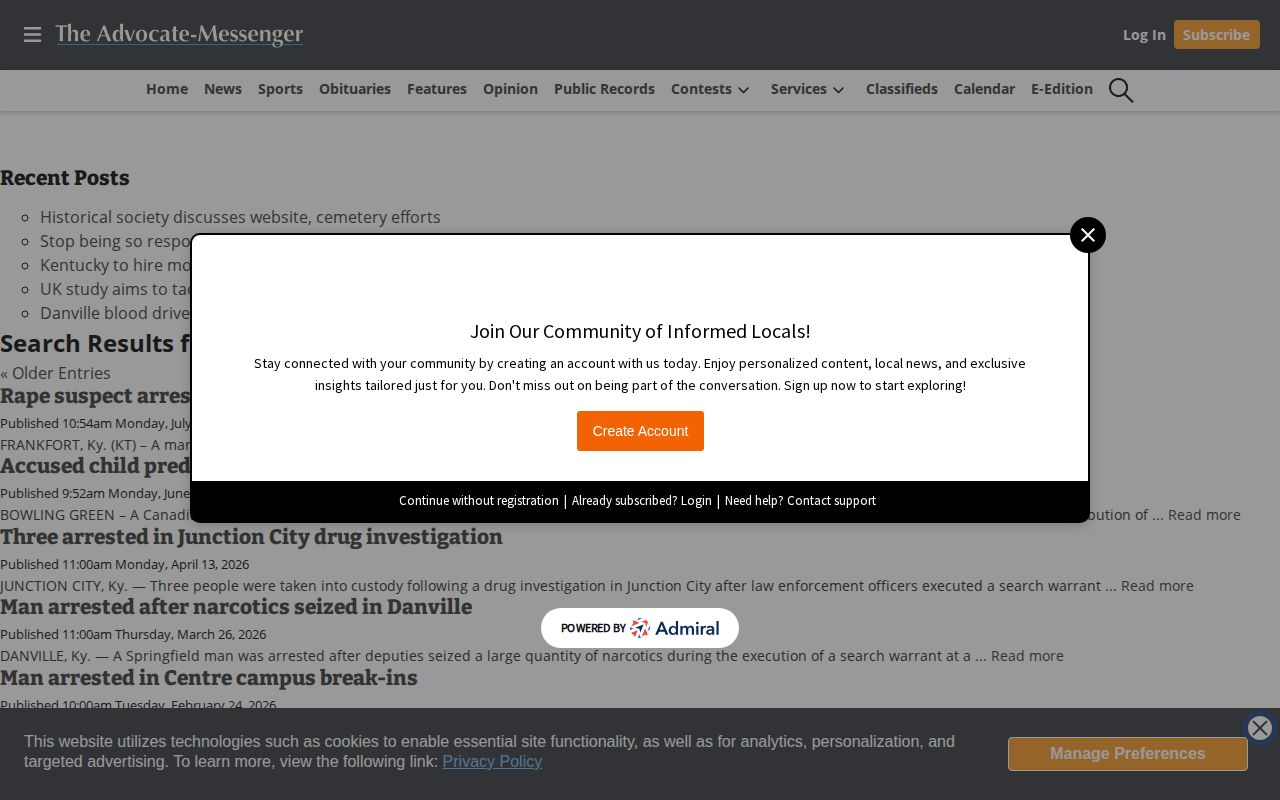The height and width of the screenshot is (800, 1280).
Task: Click the Log In link
Action: [x=1144, y=35]
